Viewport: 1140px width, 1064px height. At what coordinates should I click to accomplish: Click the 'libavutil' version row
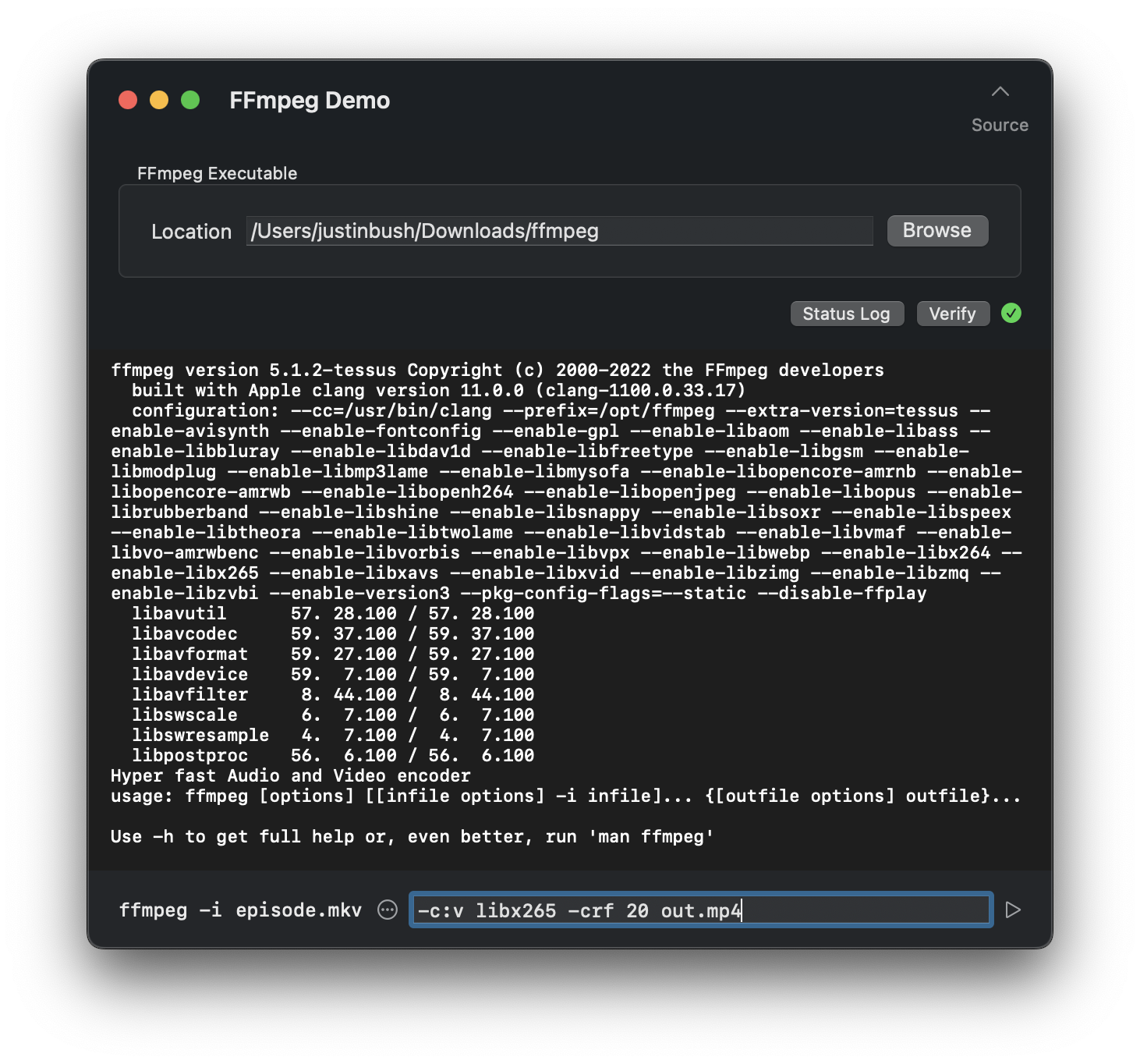(x=333, y=613)
